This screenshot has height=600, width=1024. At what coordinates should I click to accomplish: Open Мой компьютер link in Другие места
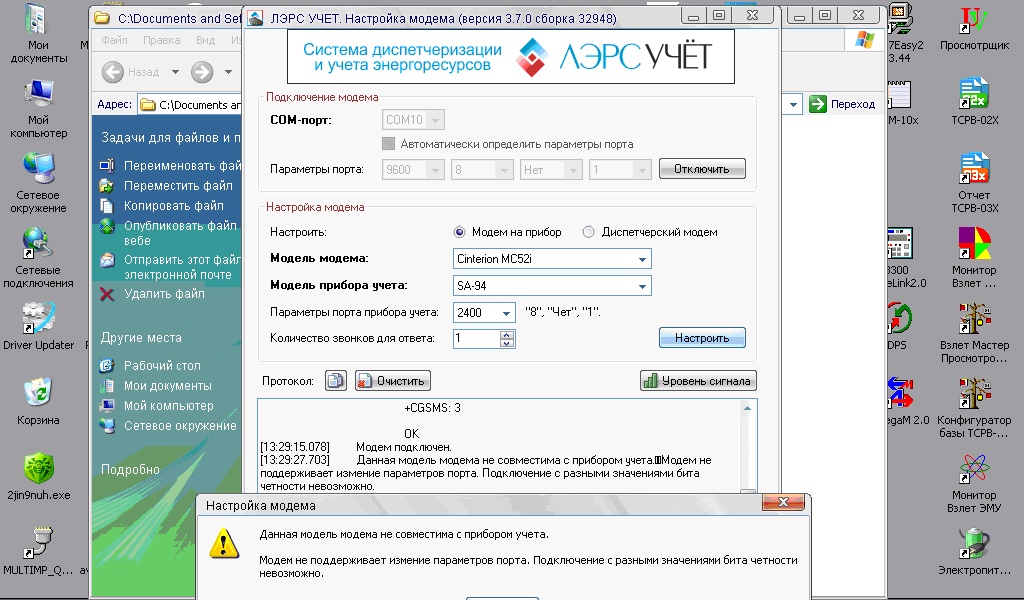coord(168,405)
